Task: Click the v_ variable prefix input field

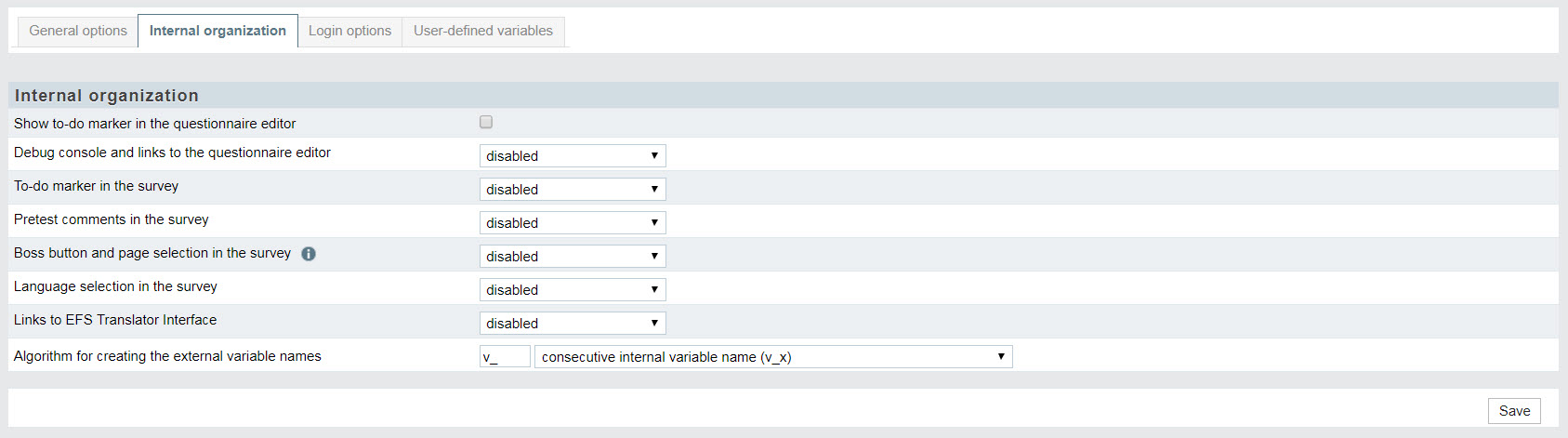Action: click(x=505, y=357)
